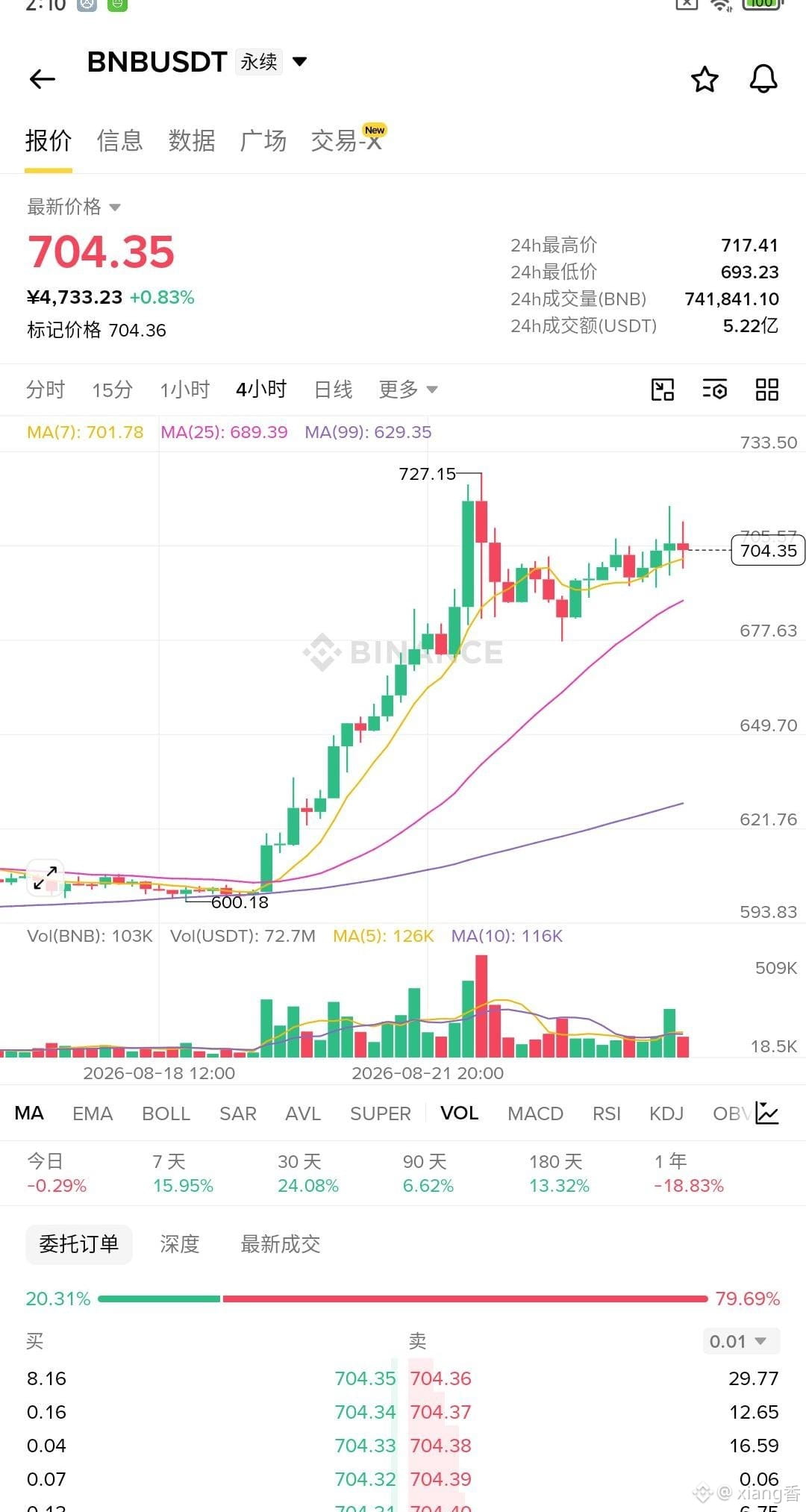Tap the 727.15 high marker on chart
The width and height of the screenshot is (806, 1512).
click(427, 474)
